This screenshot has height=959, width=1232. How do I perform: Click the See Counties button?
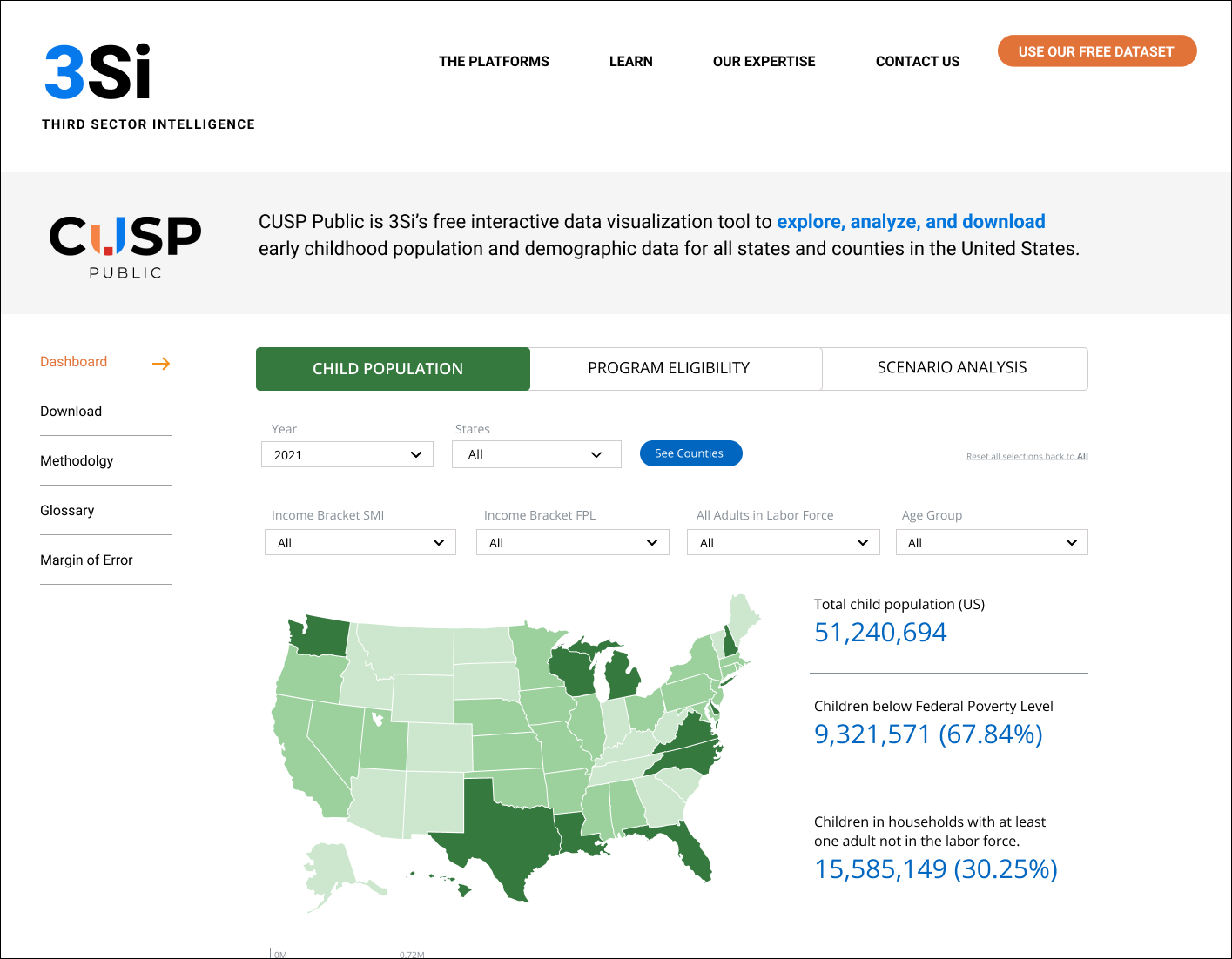[x=690, y=453]
